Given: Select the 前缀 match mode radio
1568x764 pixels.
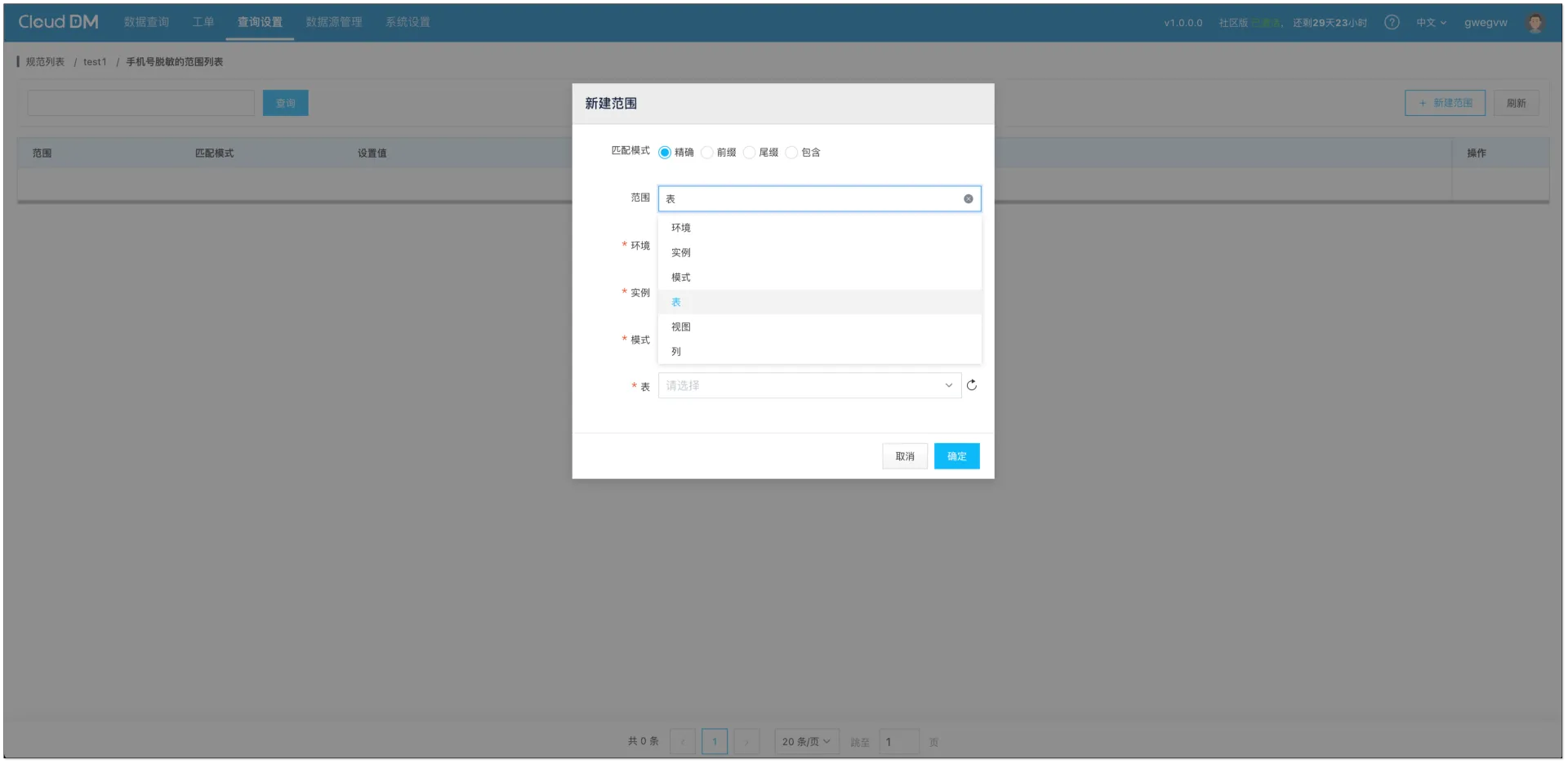Looking at the screenshot, I should (x=707, y=153).
